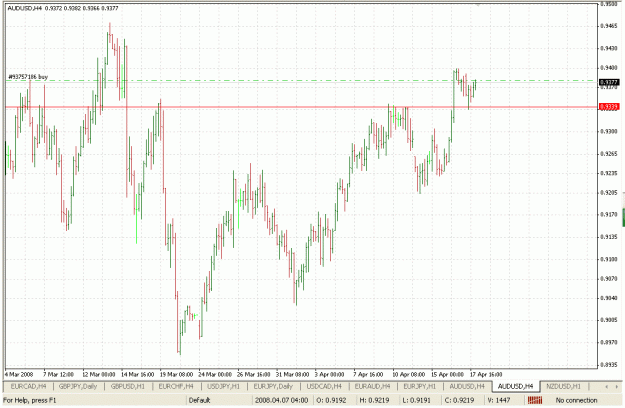Click the 19 Mar 08:00 time label
Image resolution: width=625 pixels, height=408 pixels.
pyautogui.click(x=176, y=375)
